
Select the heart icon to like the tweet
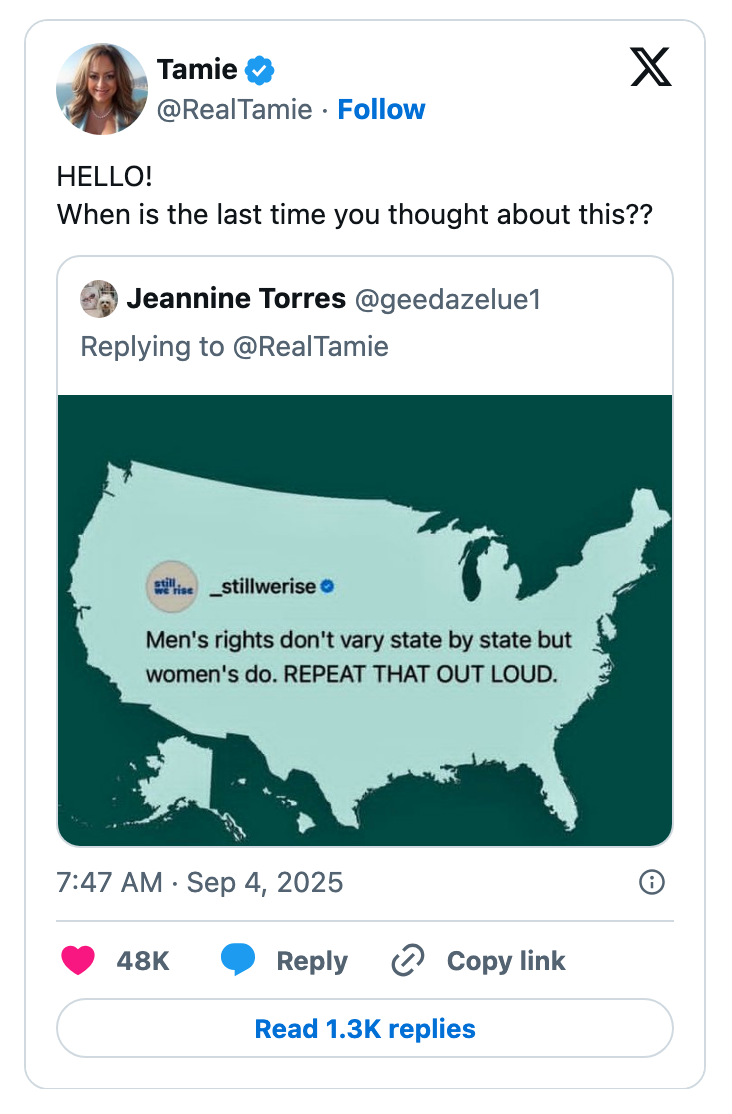point(78,961)
